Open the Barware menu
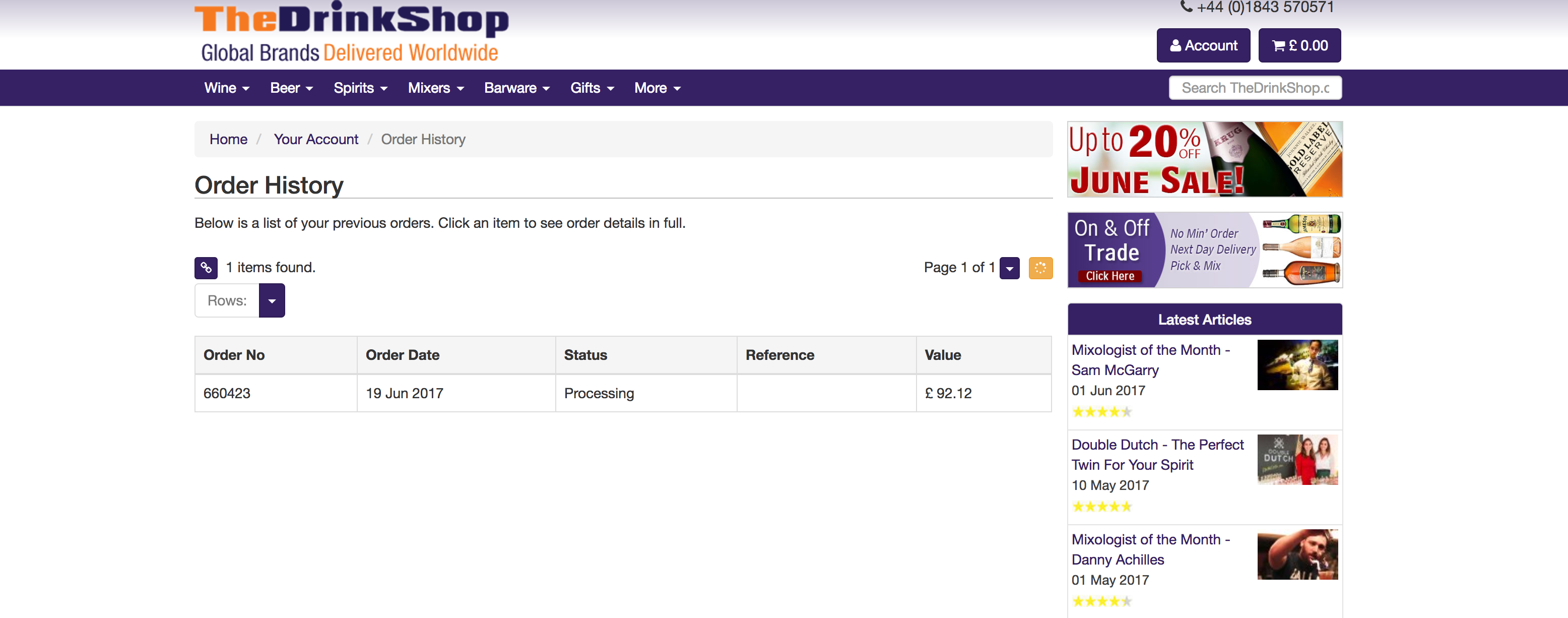 coord(516,88)
